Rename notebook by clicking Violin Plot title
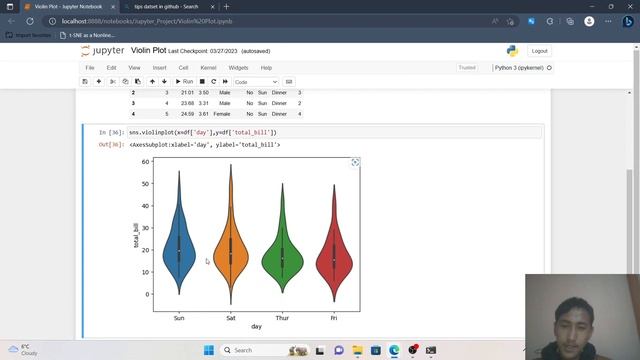The image size is (640, 360). (x=149, y=50)
